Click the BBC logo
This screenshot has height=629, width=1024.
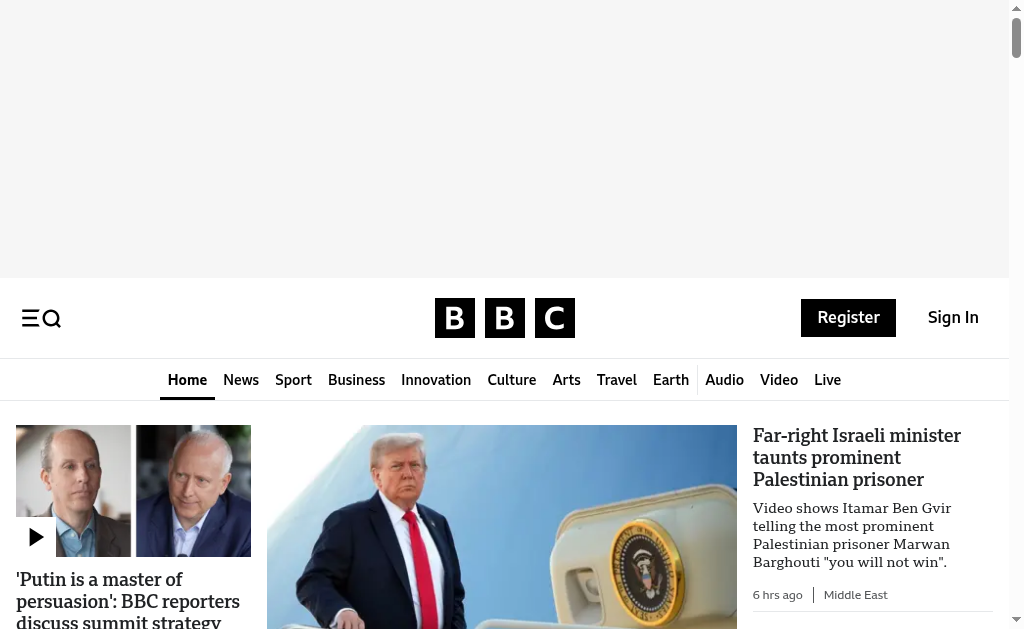(505, 318)
